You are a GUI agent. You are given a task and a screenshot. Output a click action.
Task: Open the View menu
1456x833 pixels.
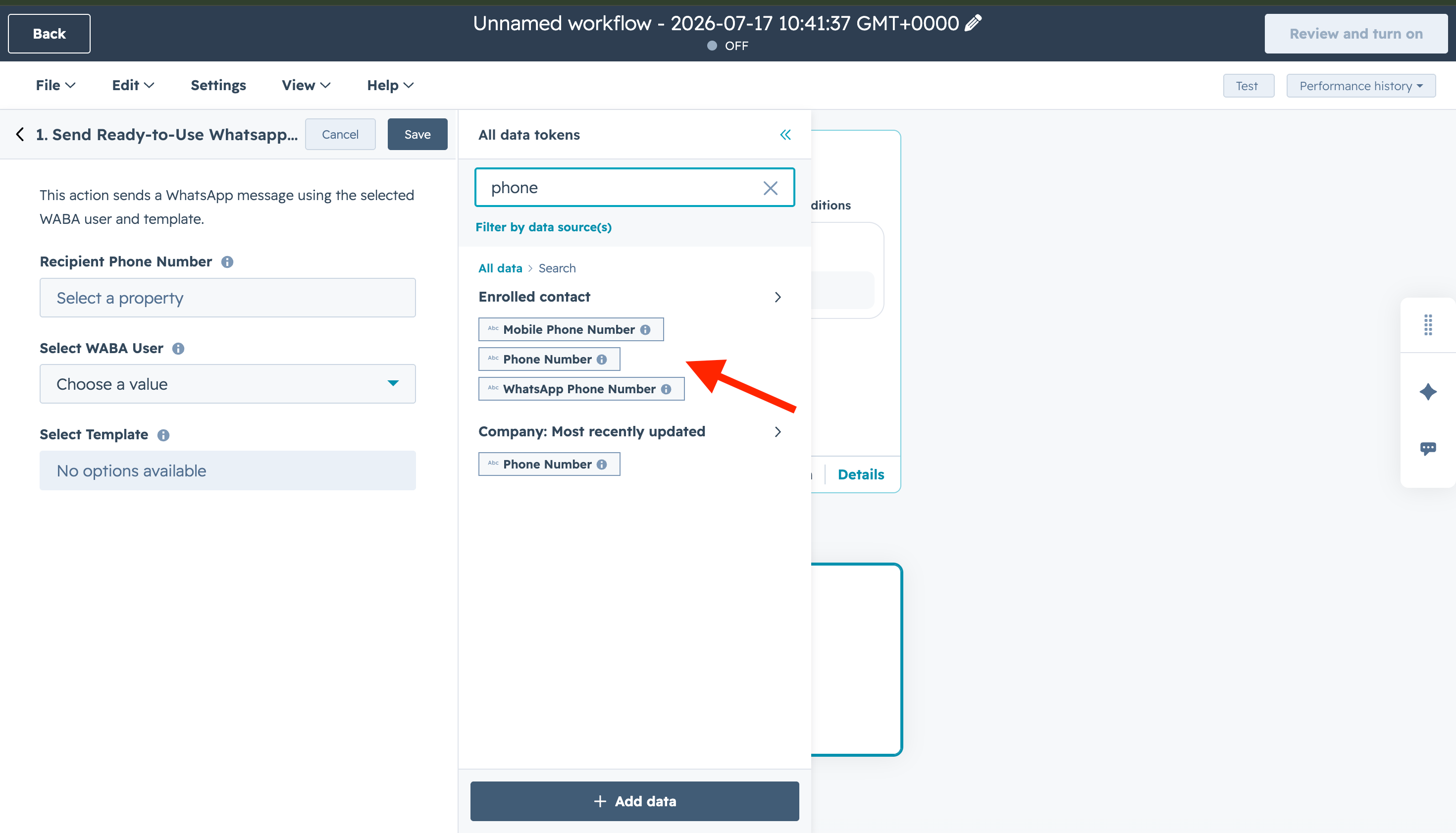(x=306, y=85)
